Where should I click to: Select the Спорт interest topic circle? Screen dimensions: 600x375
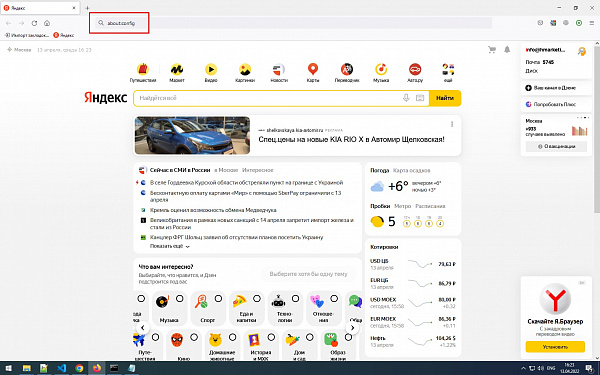tap(218, 298)
